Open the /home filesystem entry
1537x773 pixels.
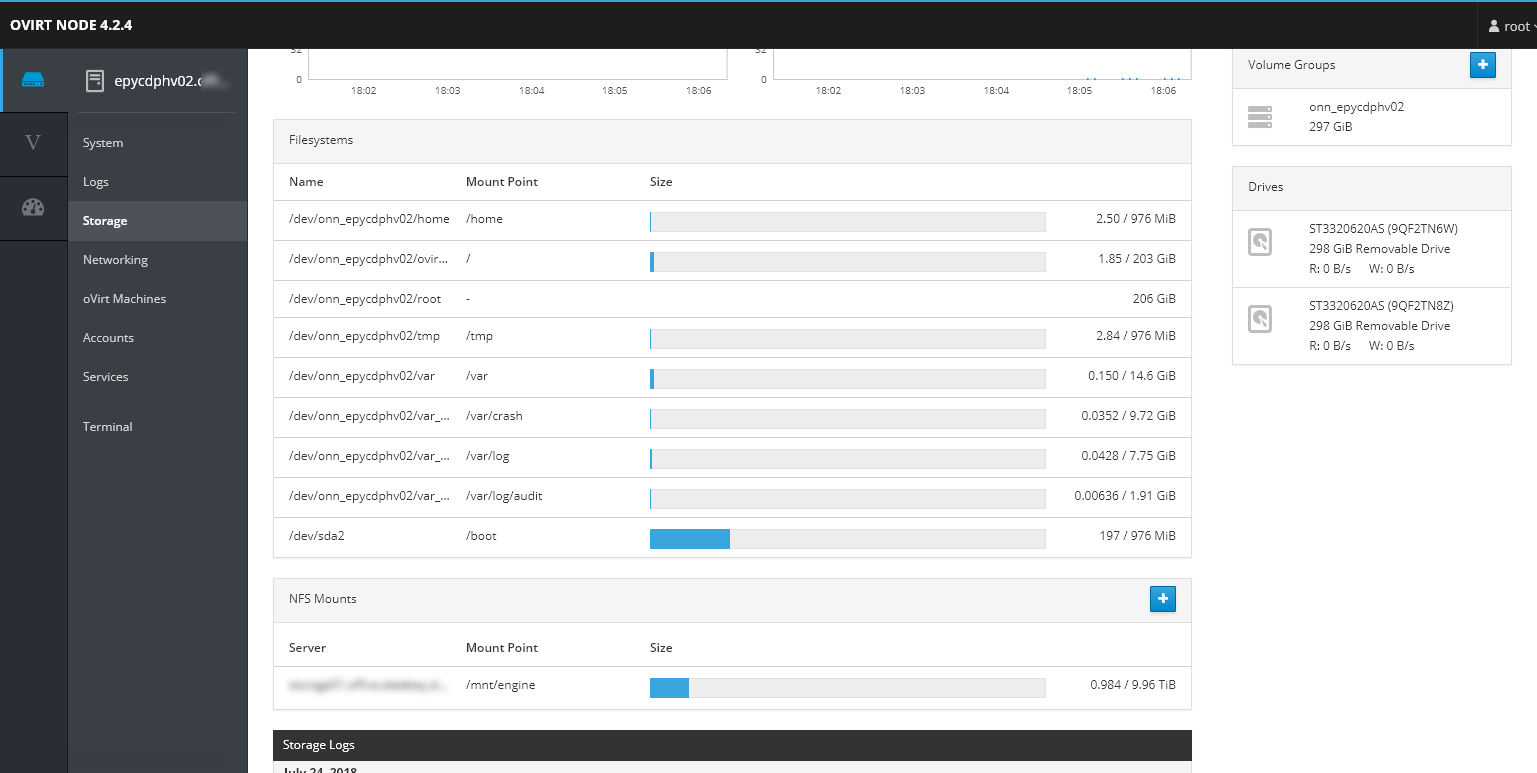tap(369, 219)
